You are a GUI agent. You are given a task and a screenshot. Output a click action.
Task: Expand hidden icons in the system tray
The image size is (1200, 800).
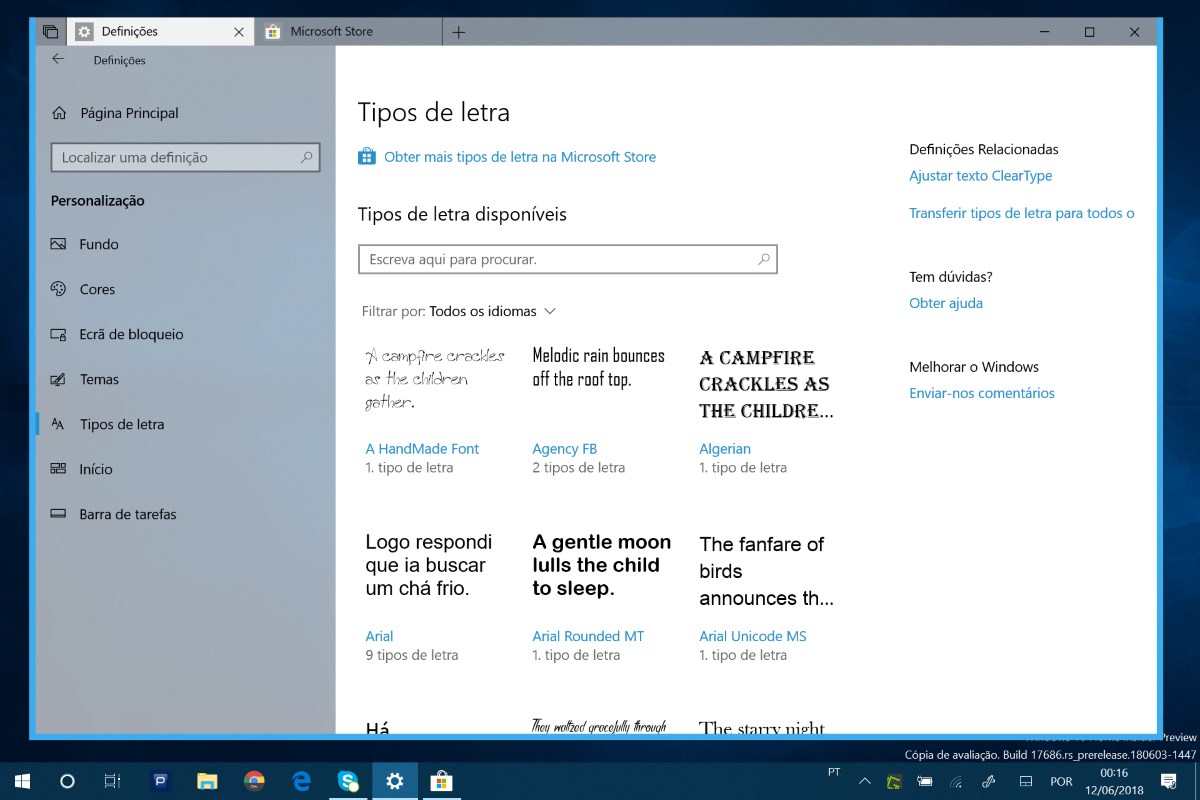point(862,781)
